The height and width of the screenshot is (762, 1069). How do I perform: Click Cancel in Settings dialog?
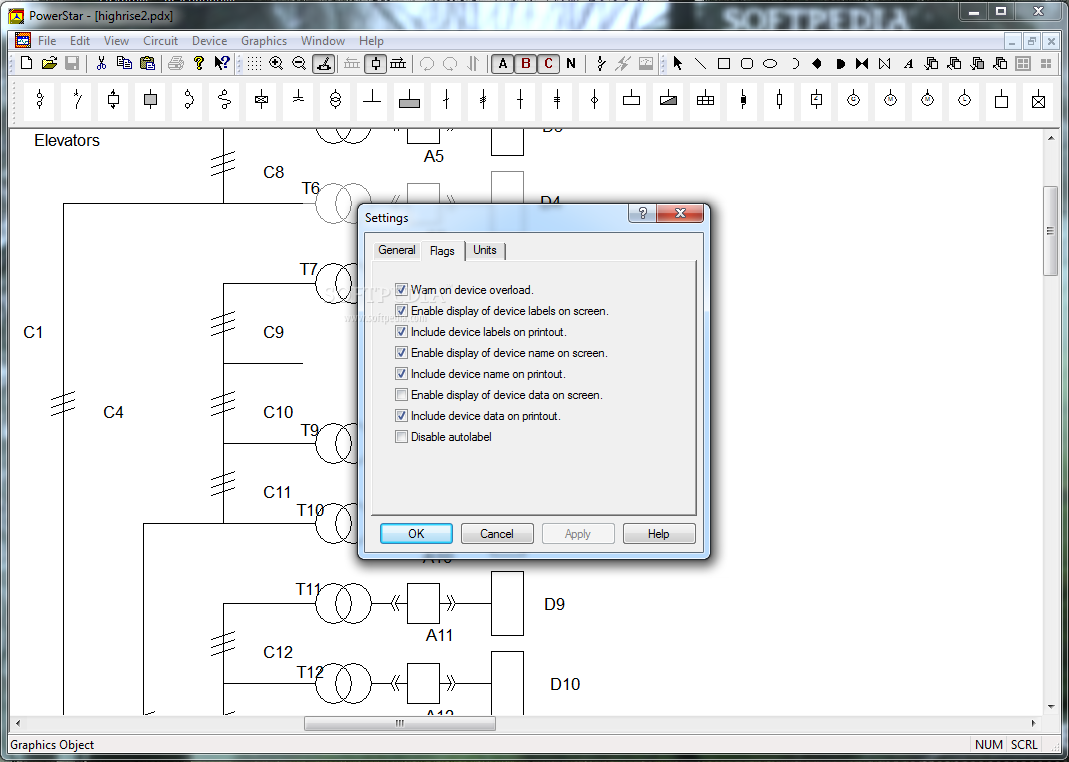497,534
